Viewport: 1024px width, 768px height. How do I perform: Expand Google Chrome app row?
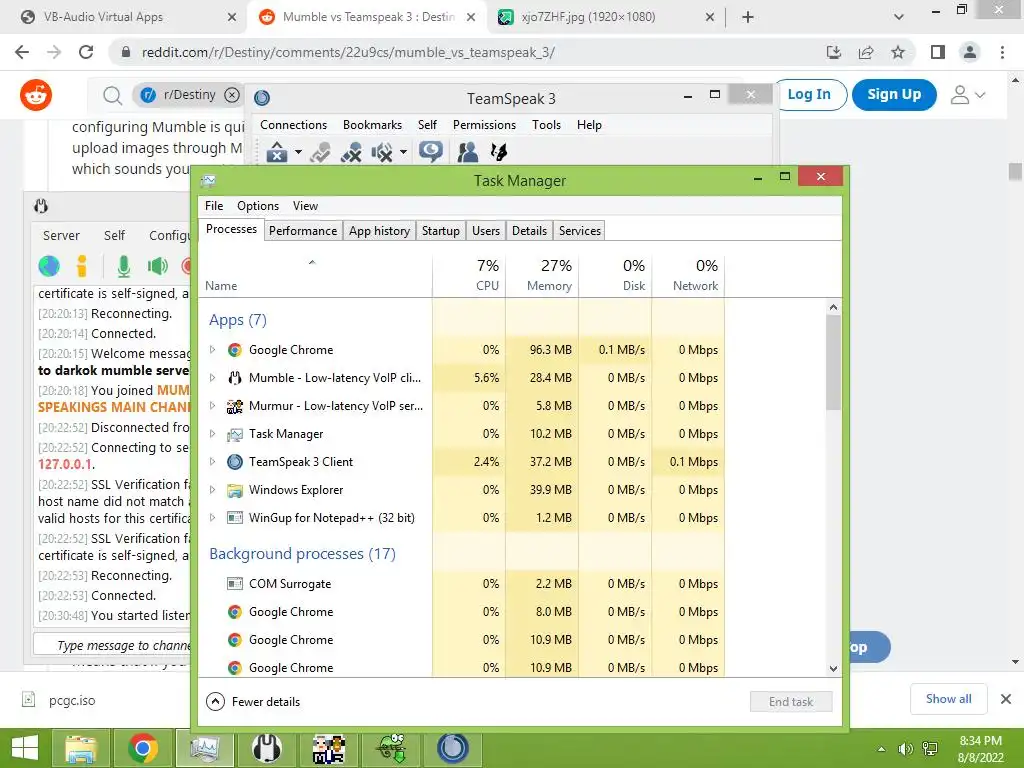[x=212, y=350]
